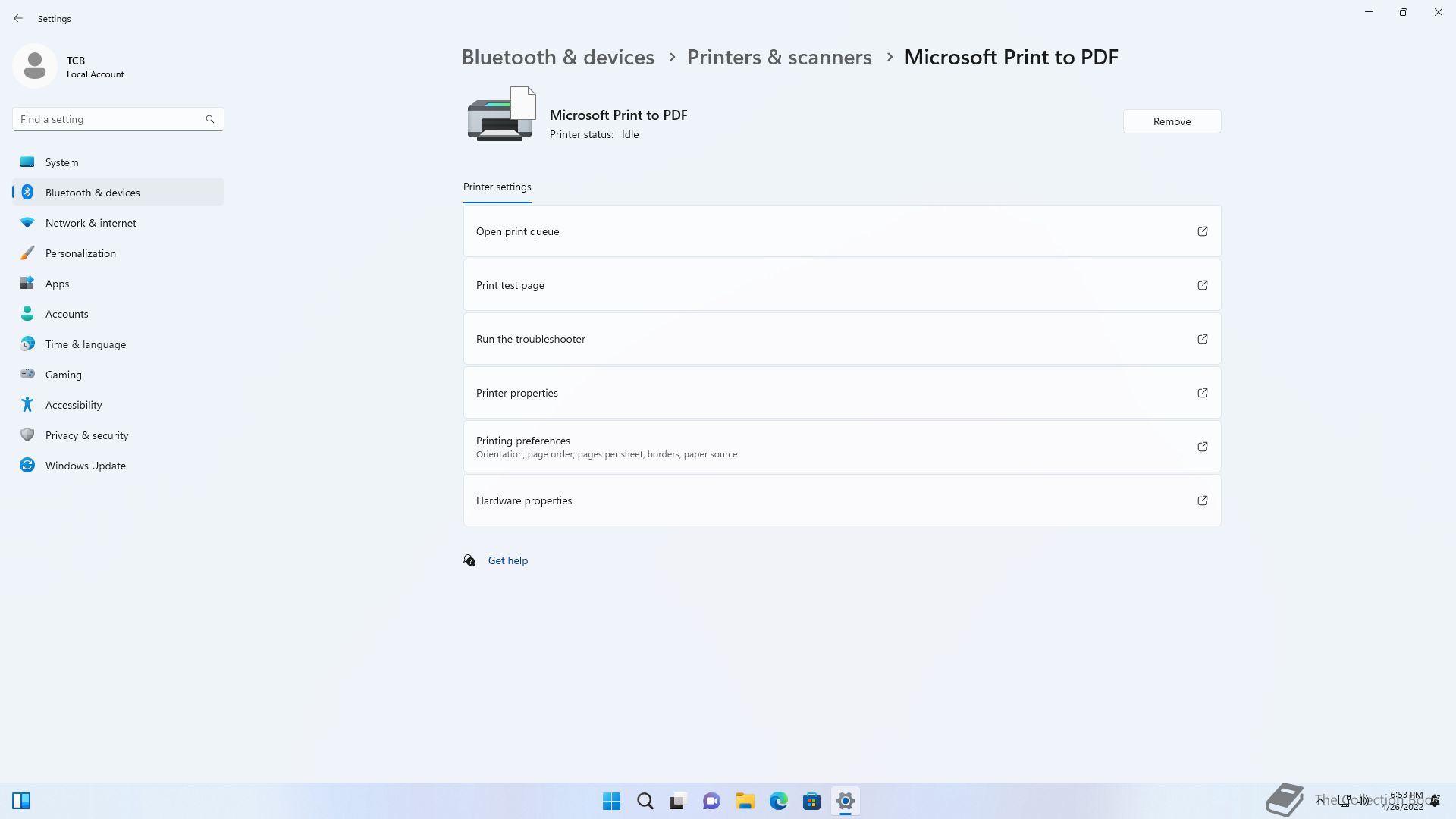Open Accessibility settings
1456x819 pixels.
coord(118,405)
